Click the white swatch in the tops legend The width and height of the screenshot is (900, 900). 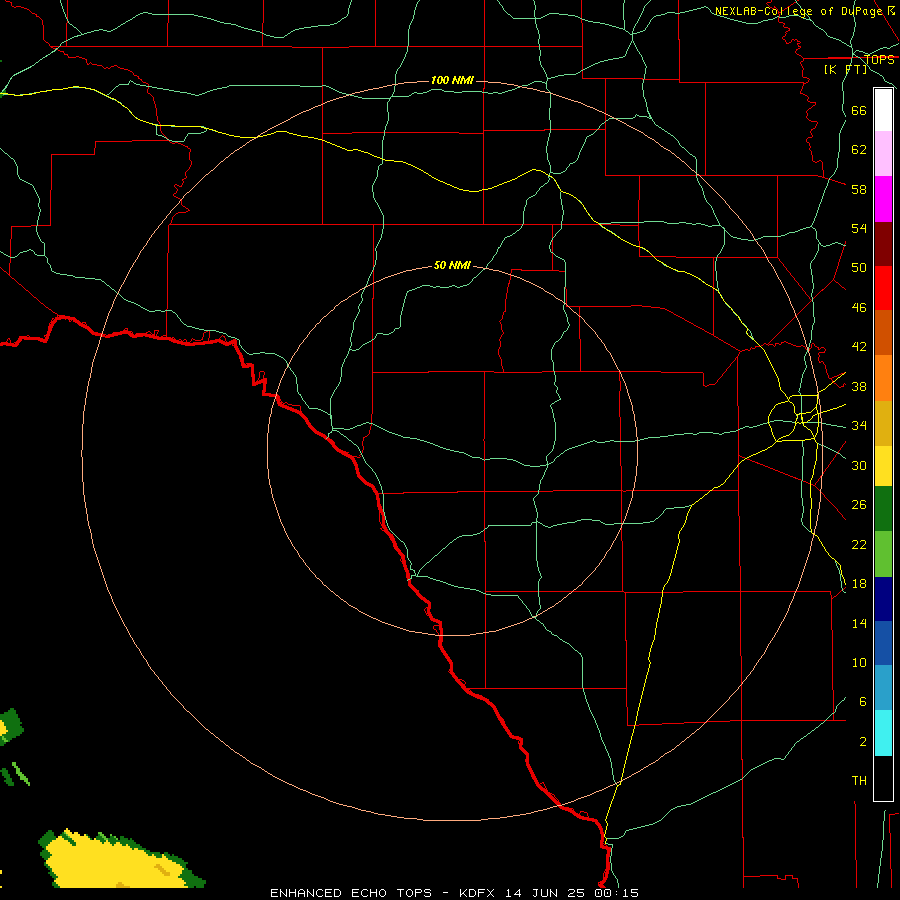[x=883, y=110]
